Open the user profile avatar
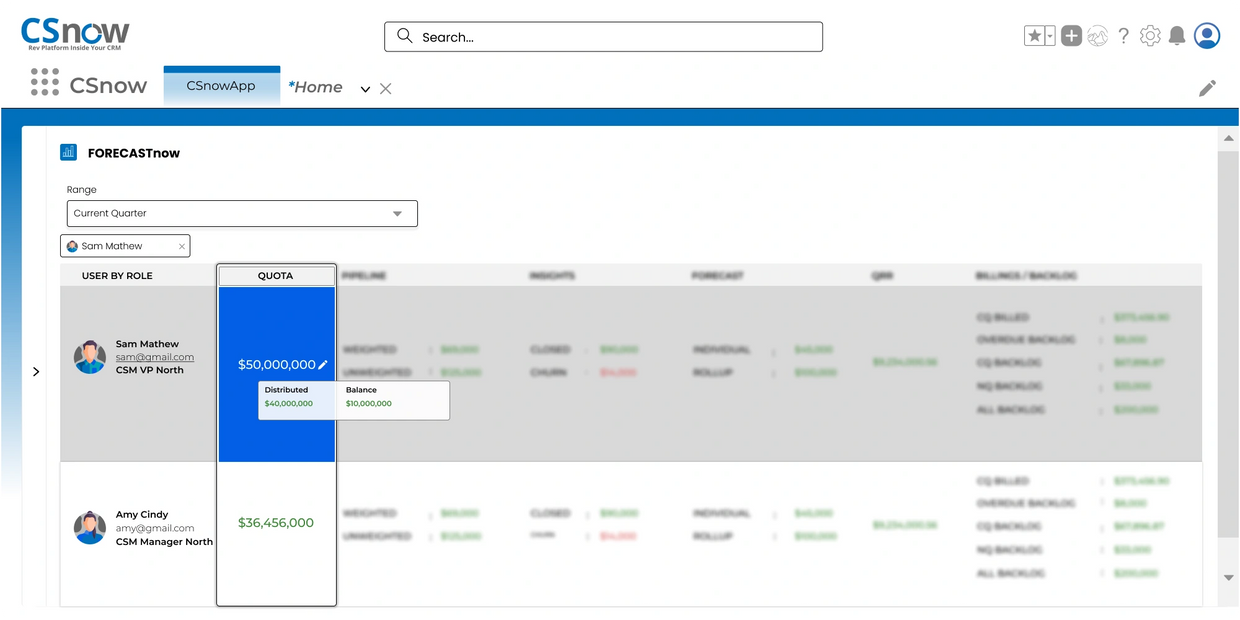Viewport: 1240px width, 620px height. click(x=1208, y=36)
